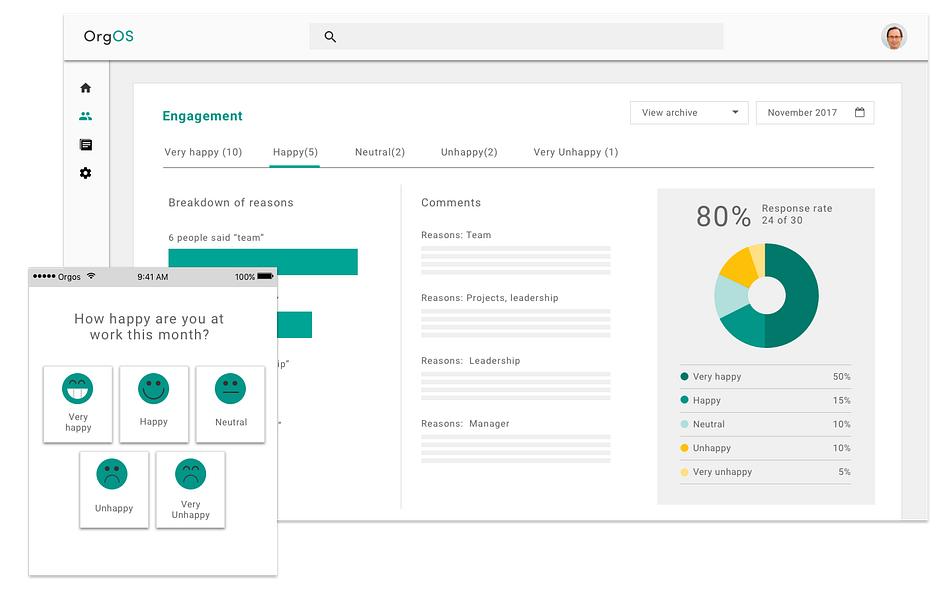This screenshot has width=941, height=600.
Task: Click the Happy legend dot
Action: coord(684,400)
